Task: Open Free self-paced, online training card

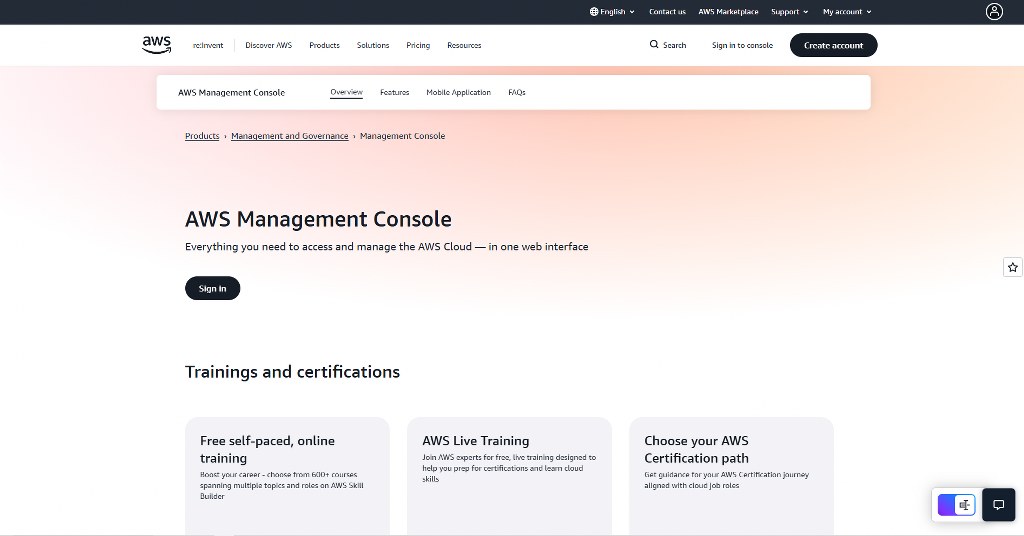Action: coord(287,476)
